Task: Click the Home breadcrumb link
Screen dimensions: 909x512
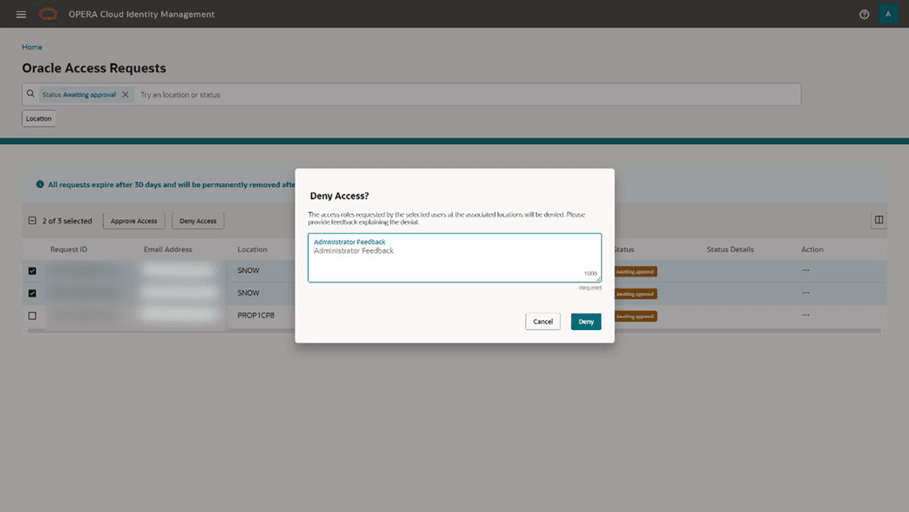Action: (x=32, y=47)
